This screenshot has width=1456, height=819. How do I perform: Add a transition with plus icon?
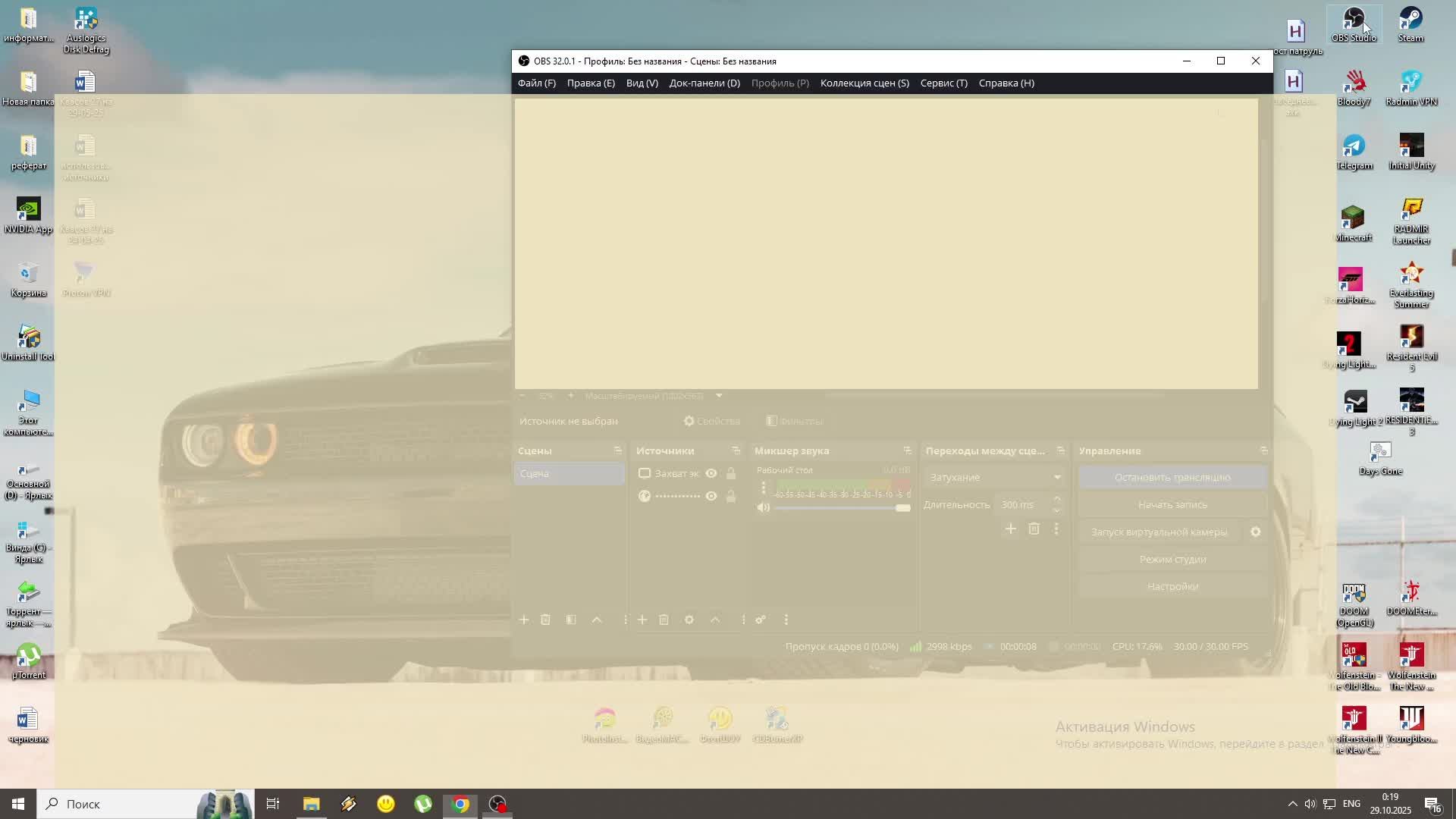click(x=1010, y=529)
